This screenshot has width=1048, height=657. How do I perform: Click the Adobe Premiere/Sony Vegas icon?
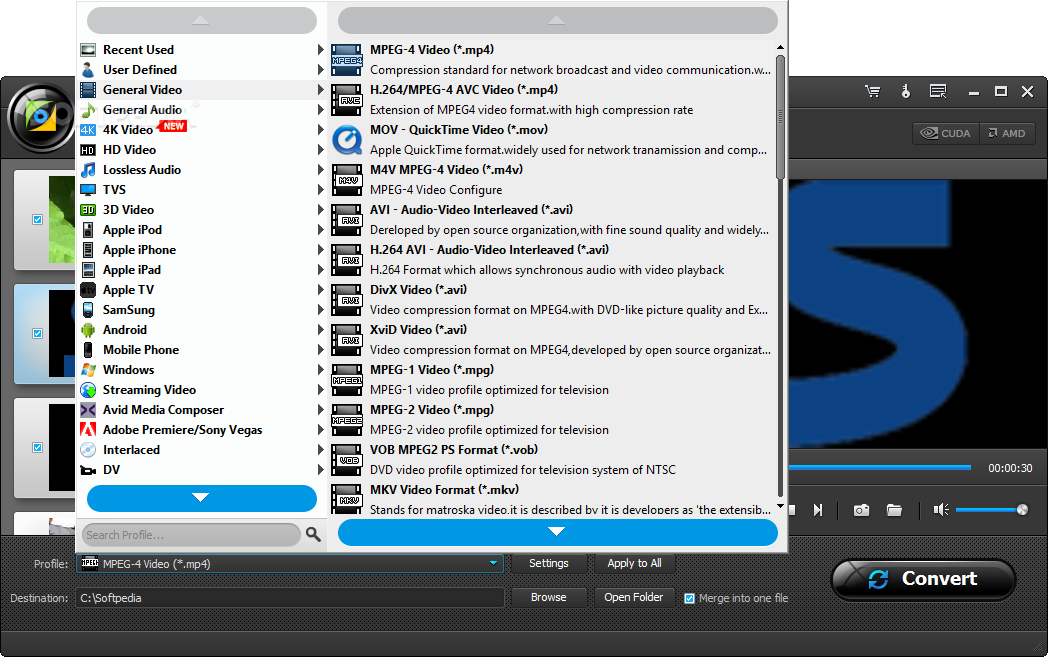click(88, 430)
